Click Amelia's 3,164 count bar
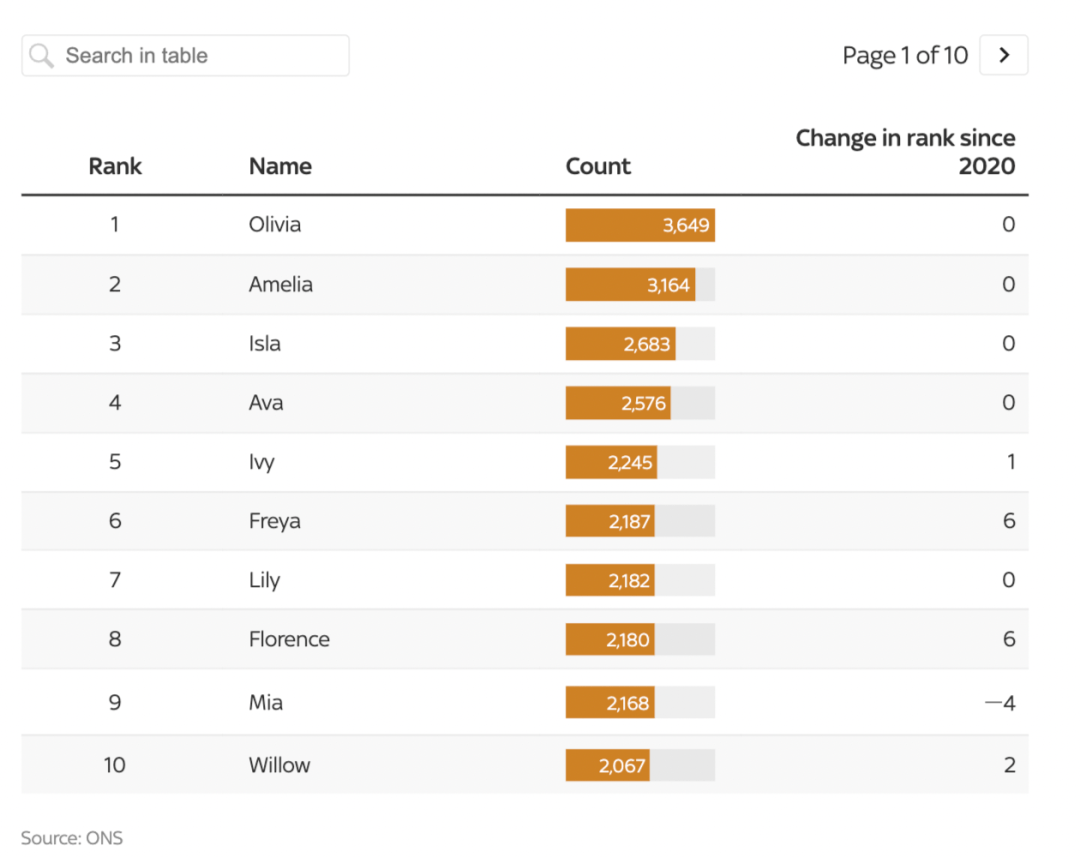The width and height of the screenshot is (1080, 857). 630,285
